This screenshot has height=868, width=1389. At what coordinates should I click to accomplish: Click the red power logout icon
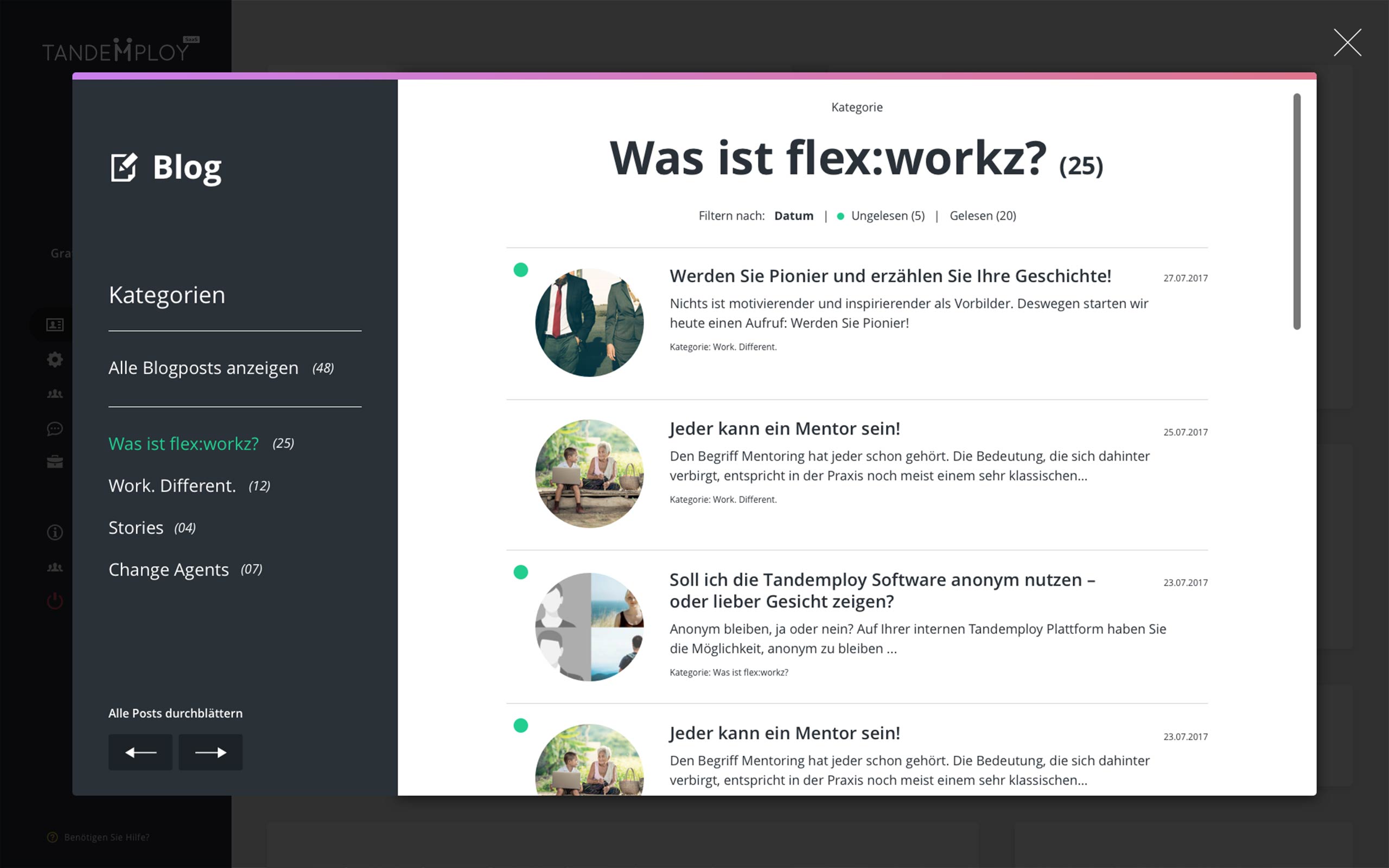coord(55,601)
